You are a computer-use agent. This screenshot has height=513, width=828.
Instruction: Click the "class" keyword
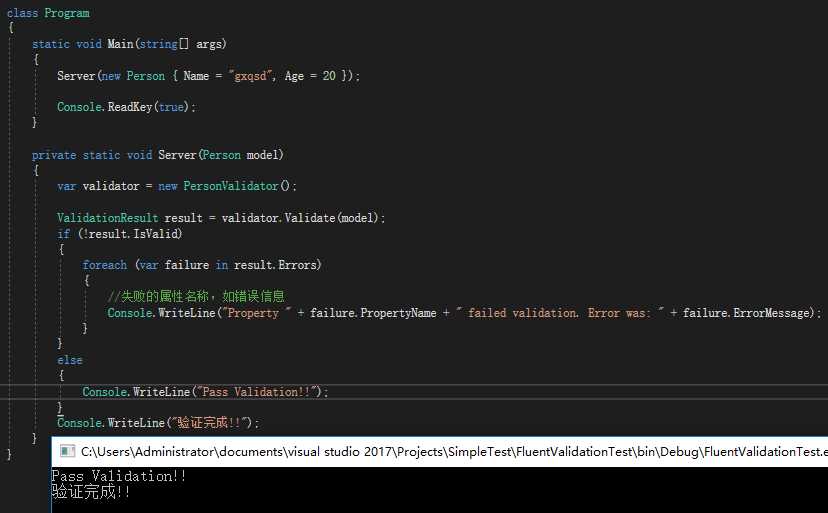pyautogui.click(x=23, y=13)
